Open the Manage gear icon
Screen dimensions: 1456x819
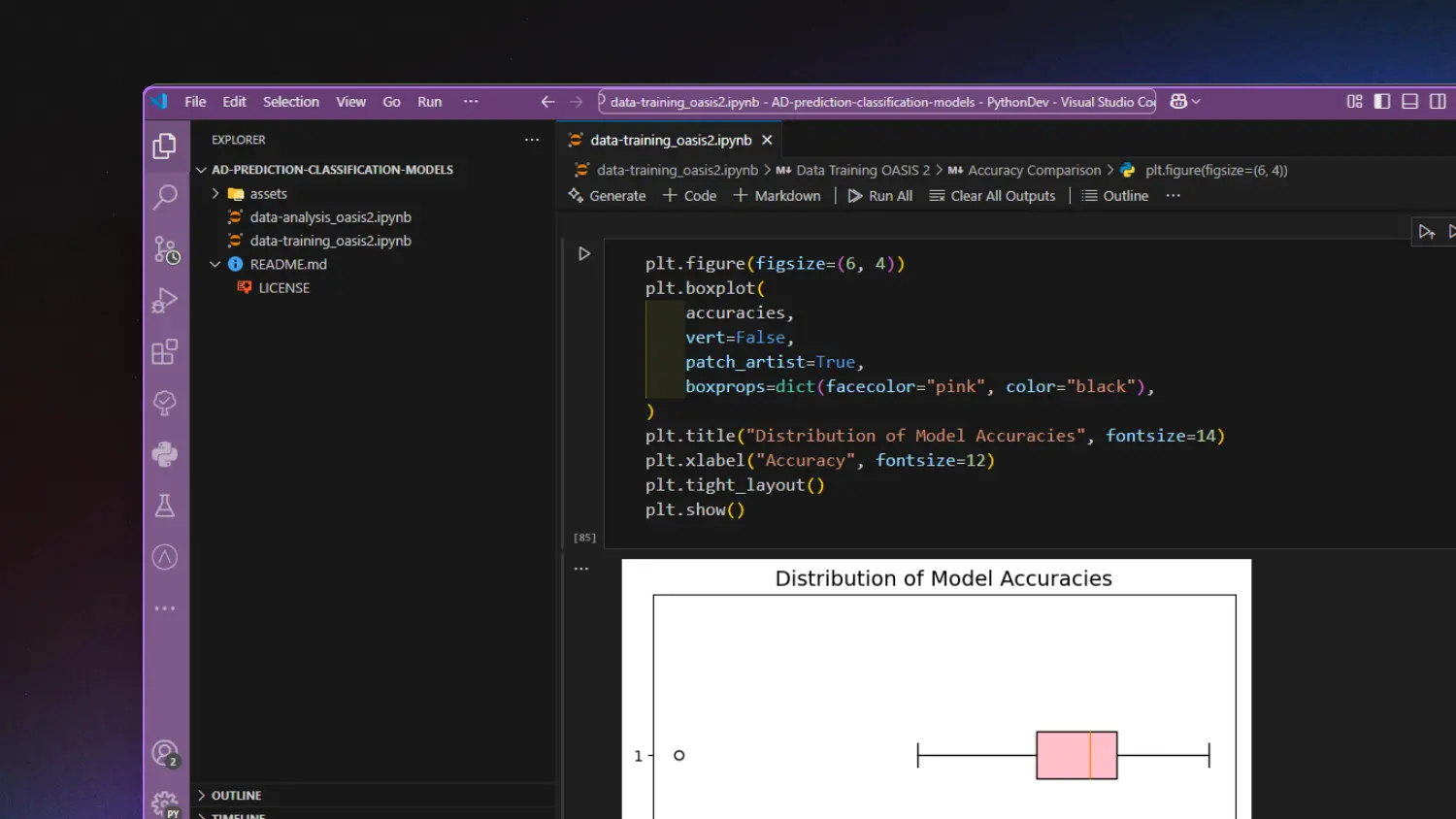click(165, 803)
